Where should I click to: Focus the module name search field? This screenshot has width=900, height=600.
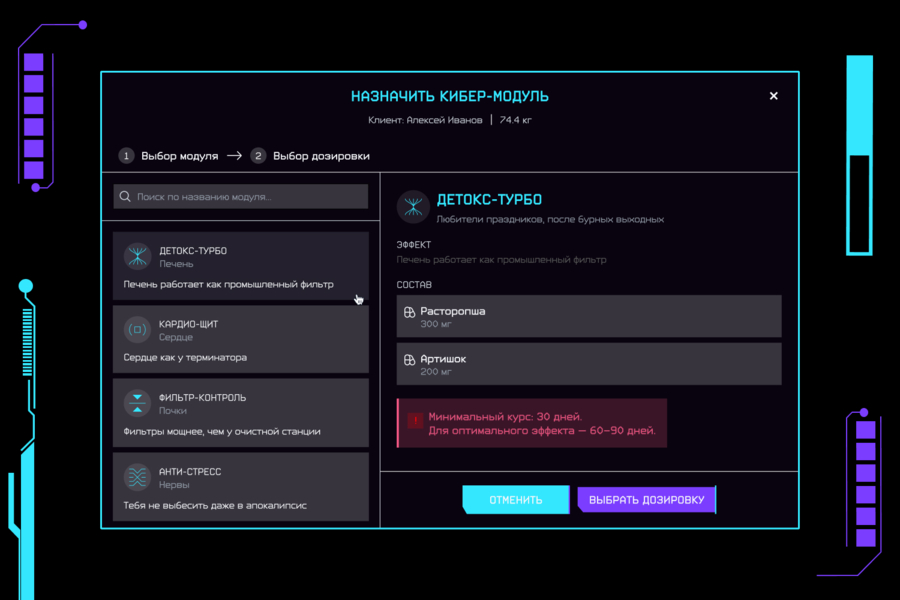pos(240,197)
